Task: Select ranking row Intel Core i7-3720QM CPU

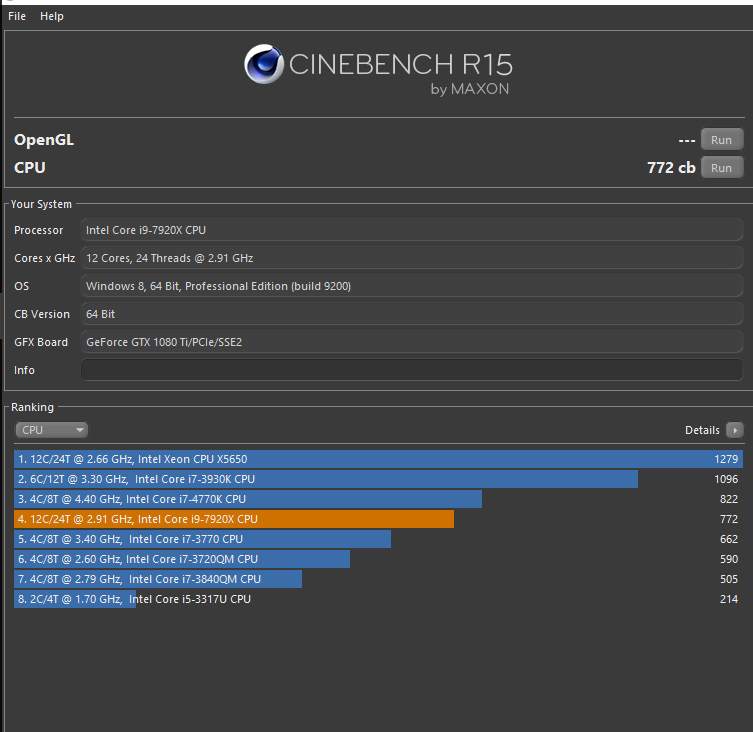Action: tap(378, 559)
